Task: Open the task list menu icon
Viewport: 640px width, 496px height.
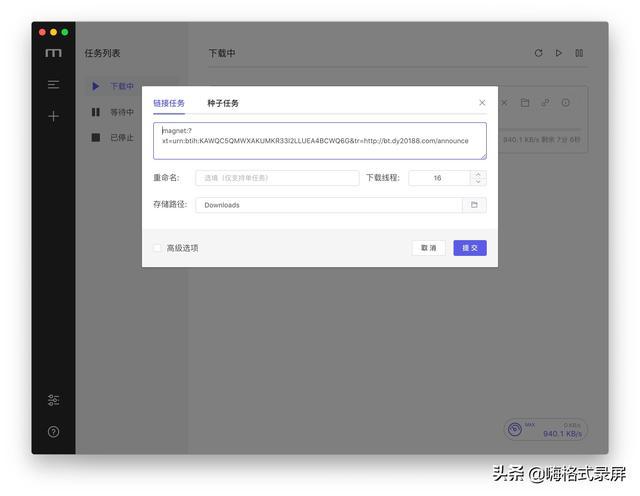Action: coord(53,85)
